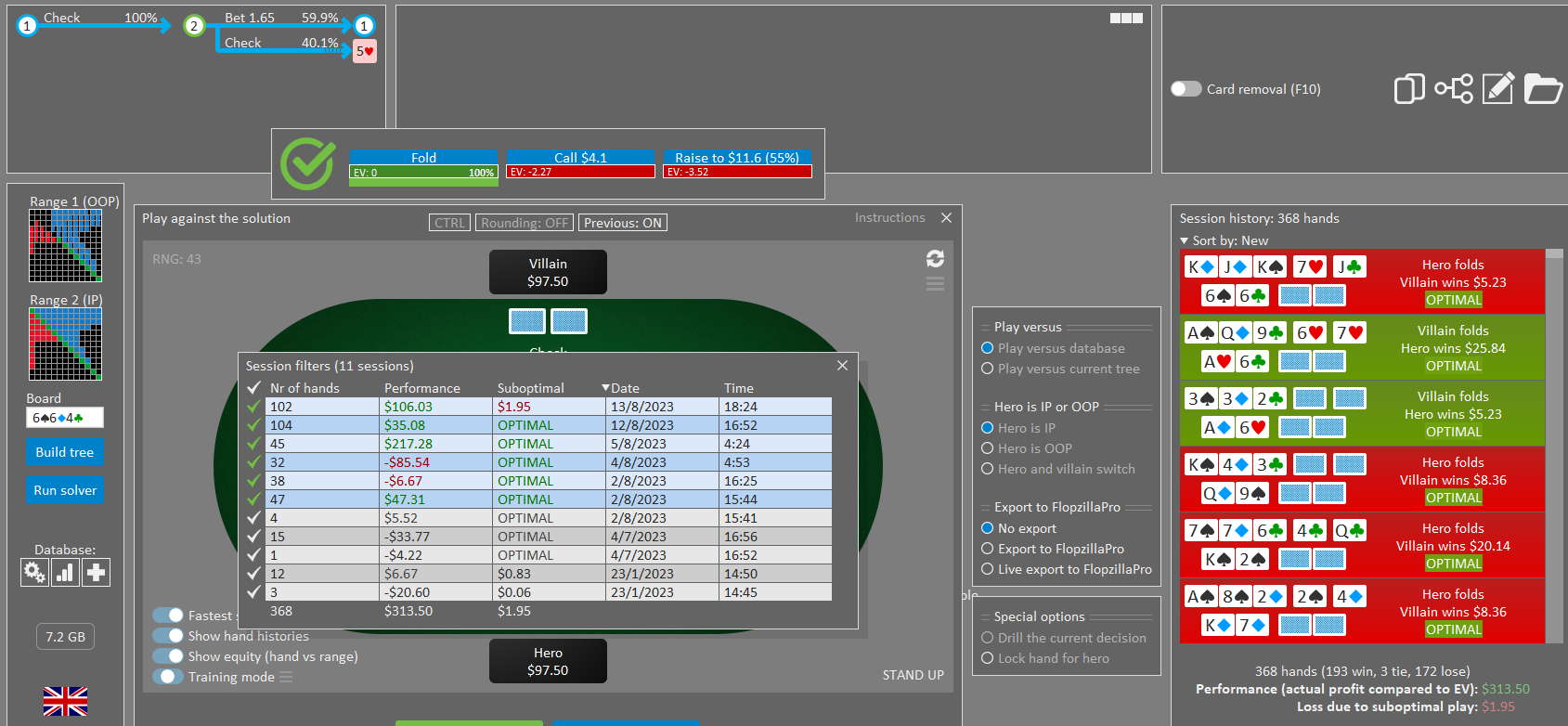This screenshot has width=1568, height=726.
Task: Close the Play against the solution panel
Action: [x=946, y=218]
